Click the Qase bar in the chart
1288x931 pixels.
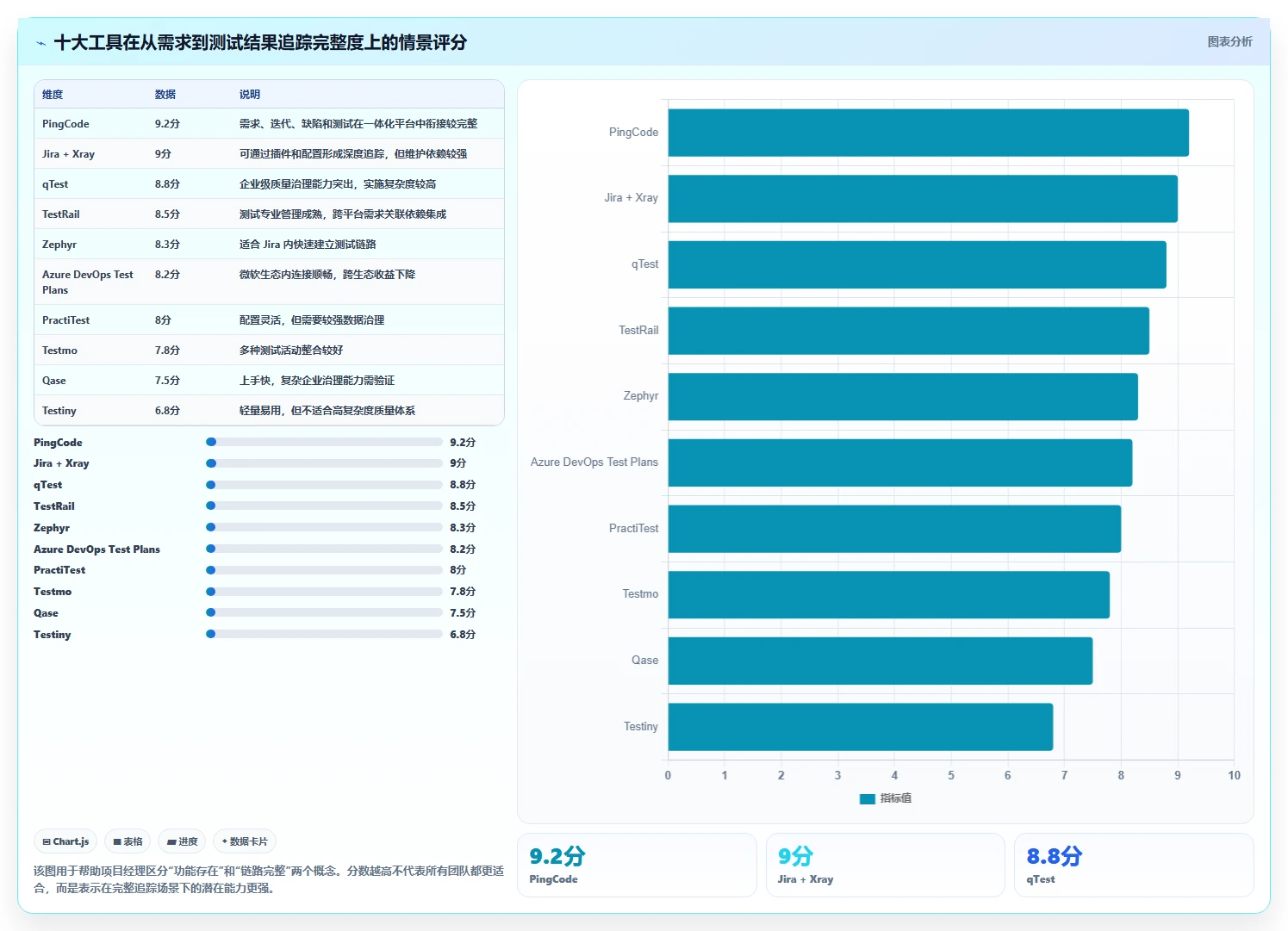pos(880,661)
